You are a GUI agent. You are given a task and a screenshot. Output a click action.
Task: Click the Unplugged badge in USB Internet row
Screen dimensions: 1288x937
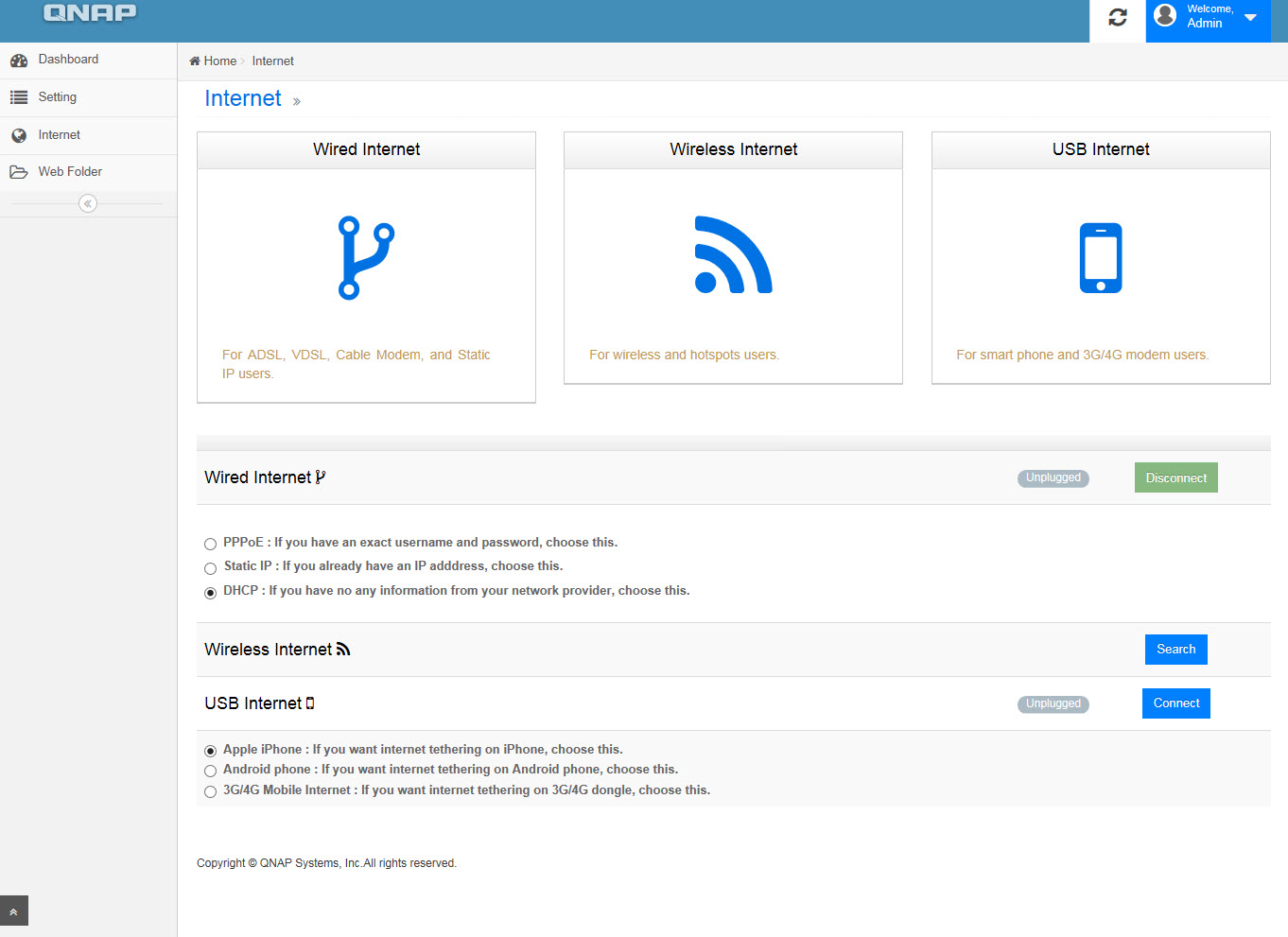tap(1053, 703)
